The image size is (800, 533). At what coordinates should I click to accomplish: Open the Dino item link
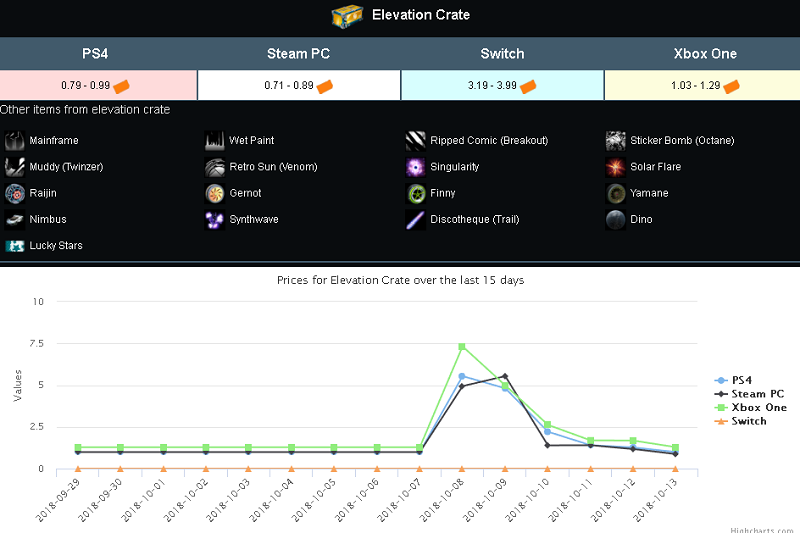[x=641, y=219]
